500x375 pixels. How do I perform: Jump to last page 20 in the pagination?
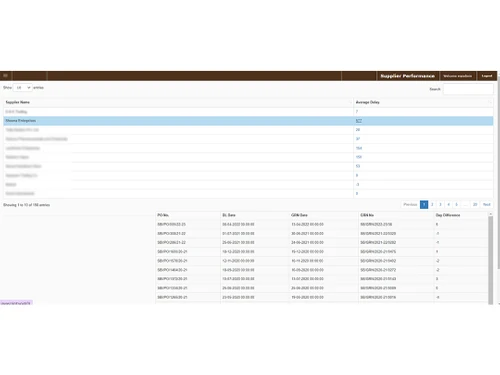(x=475, y=204)
